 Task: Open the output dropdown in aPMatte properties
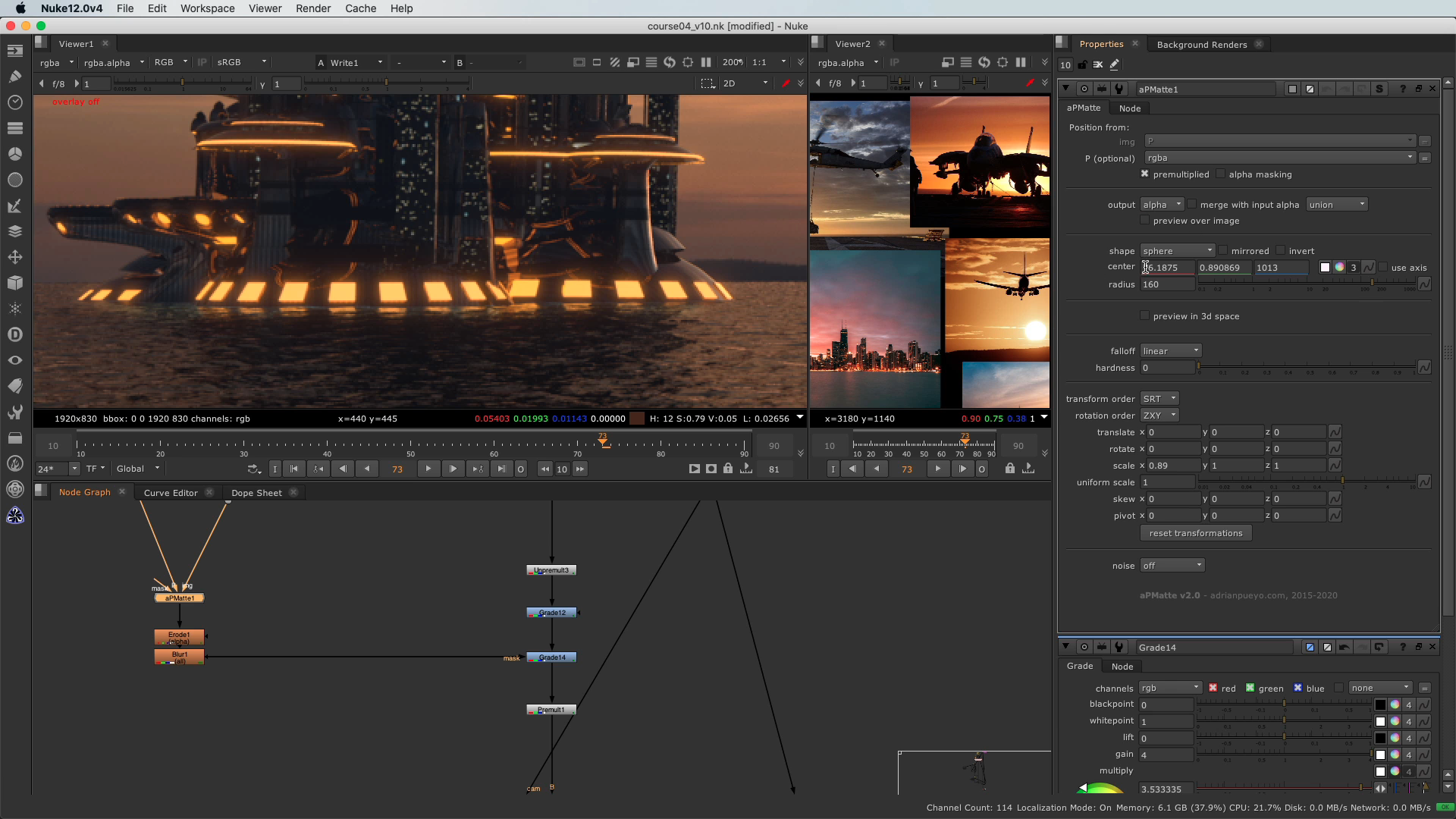point(1162,204)
